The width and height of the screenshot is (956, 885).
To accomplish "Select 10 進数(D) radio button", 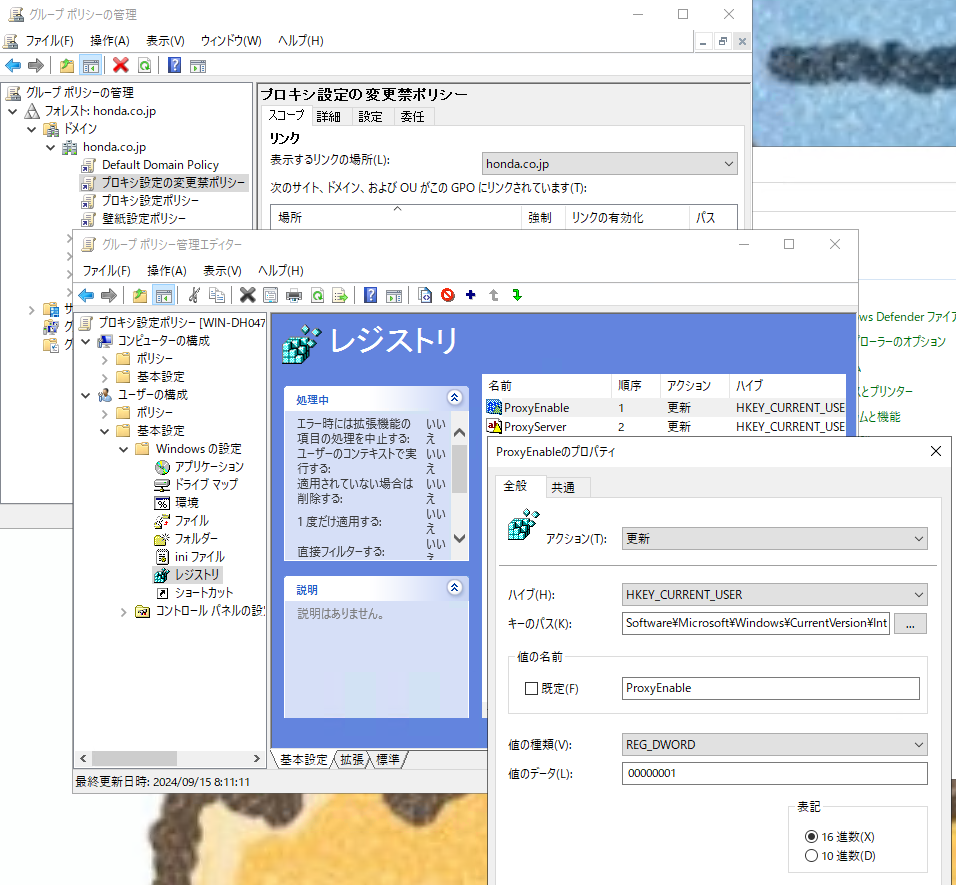I will pyautogui.click(x=811, y=856).
